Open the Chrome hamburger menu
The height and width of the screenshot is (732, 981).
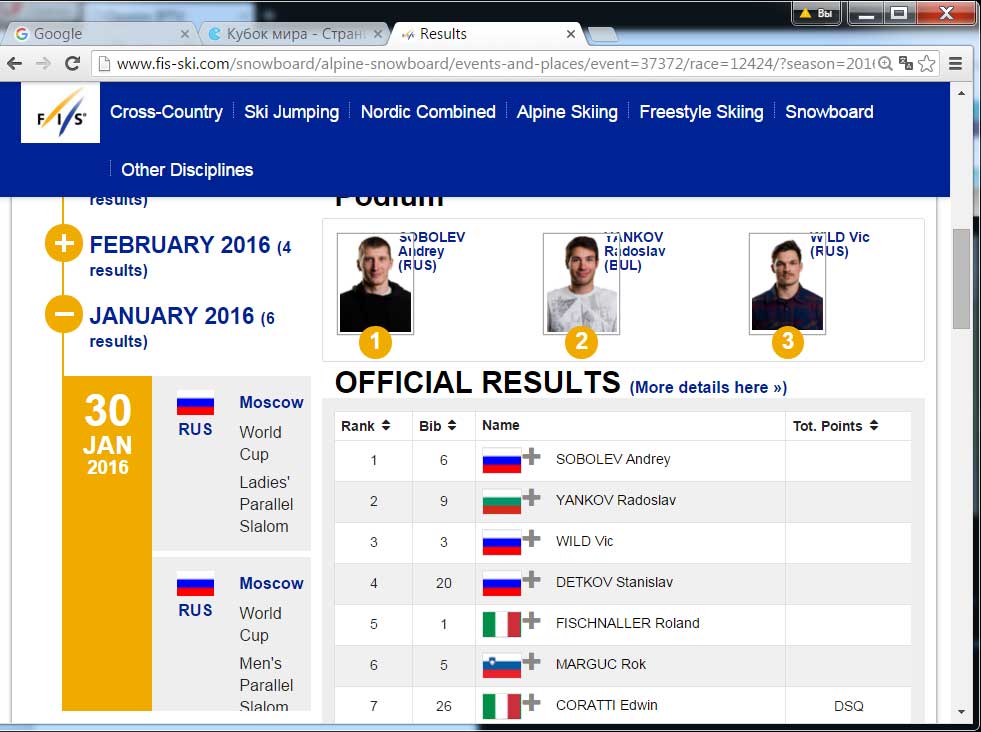pyautogui.click(x=956, y=63)
